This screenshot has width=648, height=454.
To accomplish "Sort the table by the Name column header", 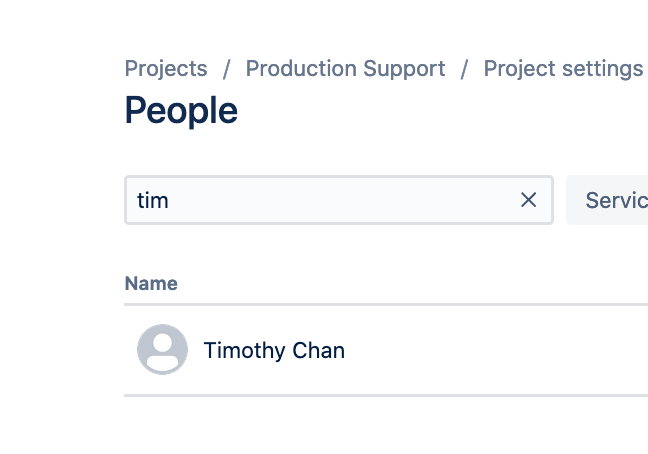I will [x=151, y=283].
